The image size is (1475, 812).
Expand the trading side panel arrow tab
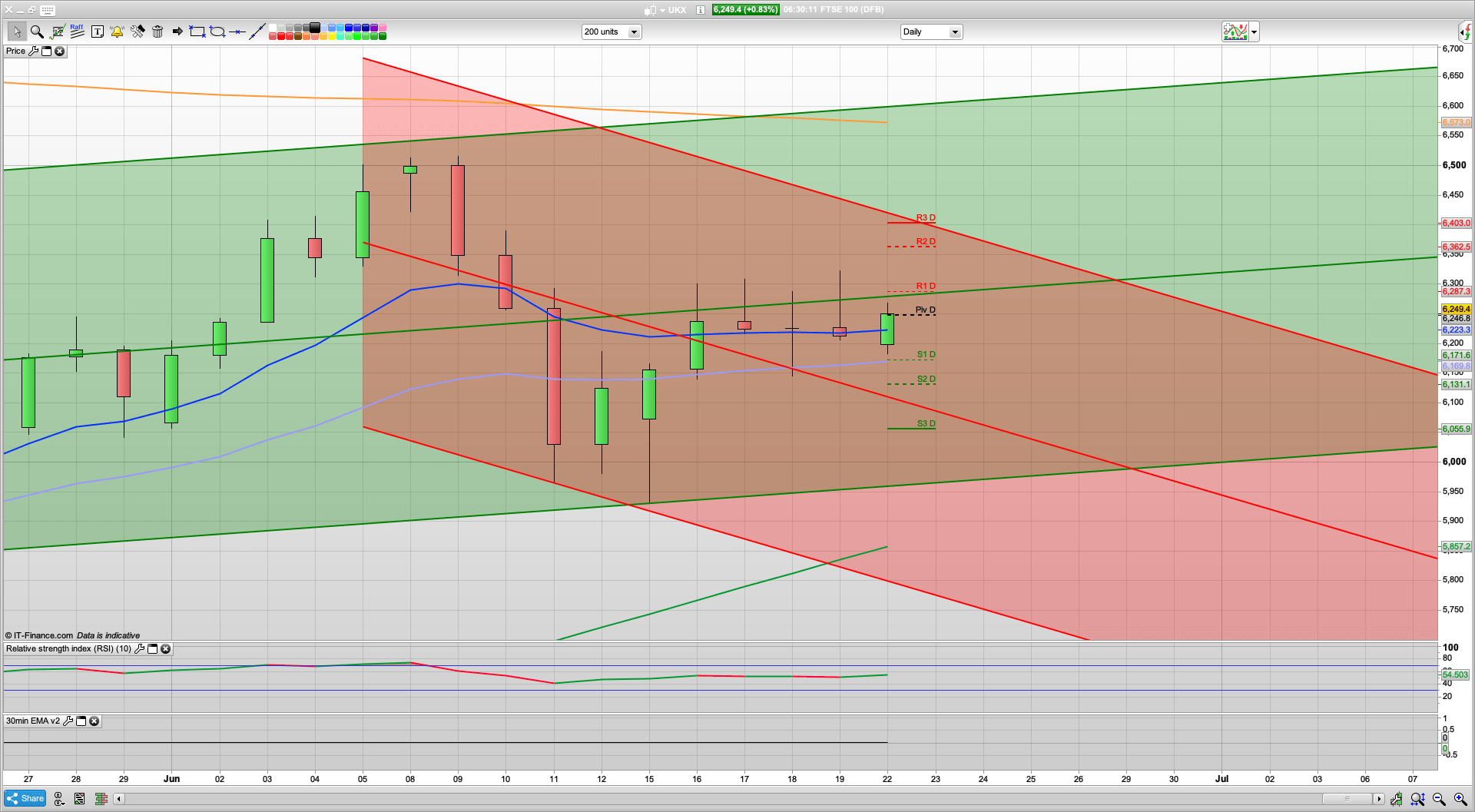point(1466,31)
